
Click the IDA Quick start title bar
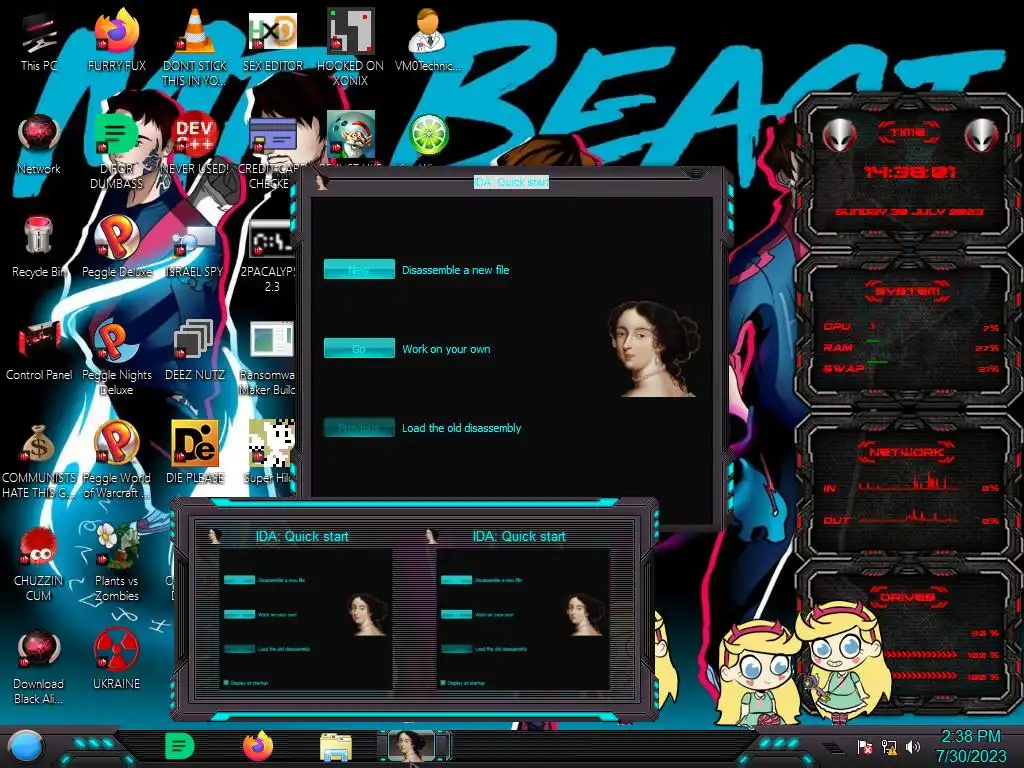tap(511, 182)
